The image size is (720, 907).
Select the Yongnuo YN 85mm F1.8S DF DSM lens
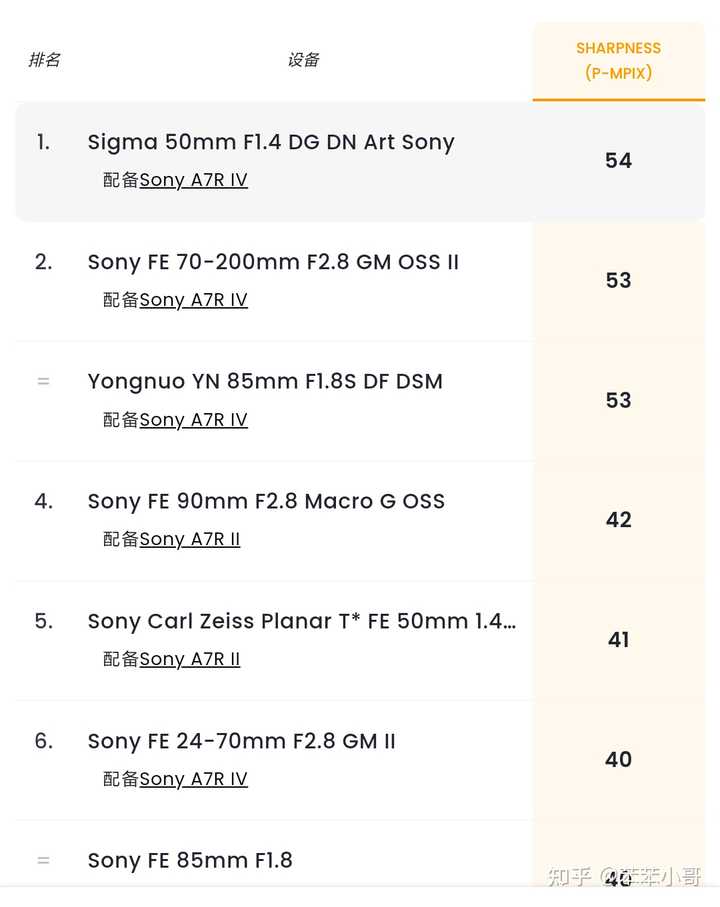pyautogui.click(x=265, y=381)
